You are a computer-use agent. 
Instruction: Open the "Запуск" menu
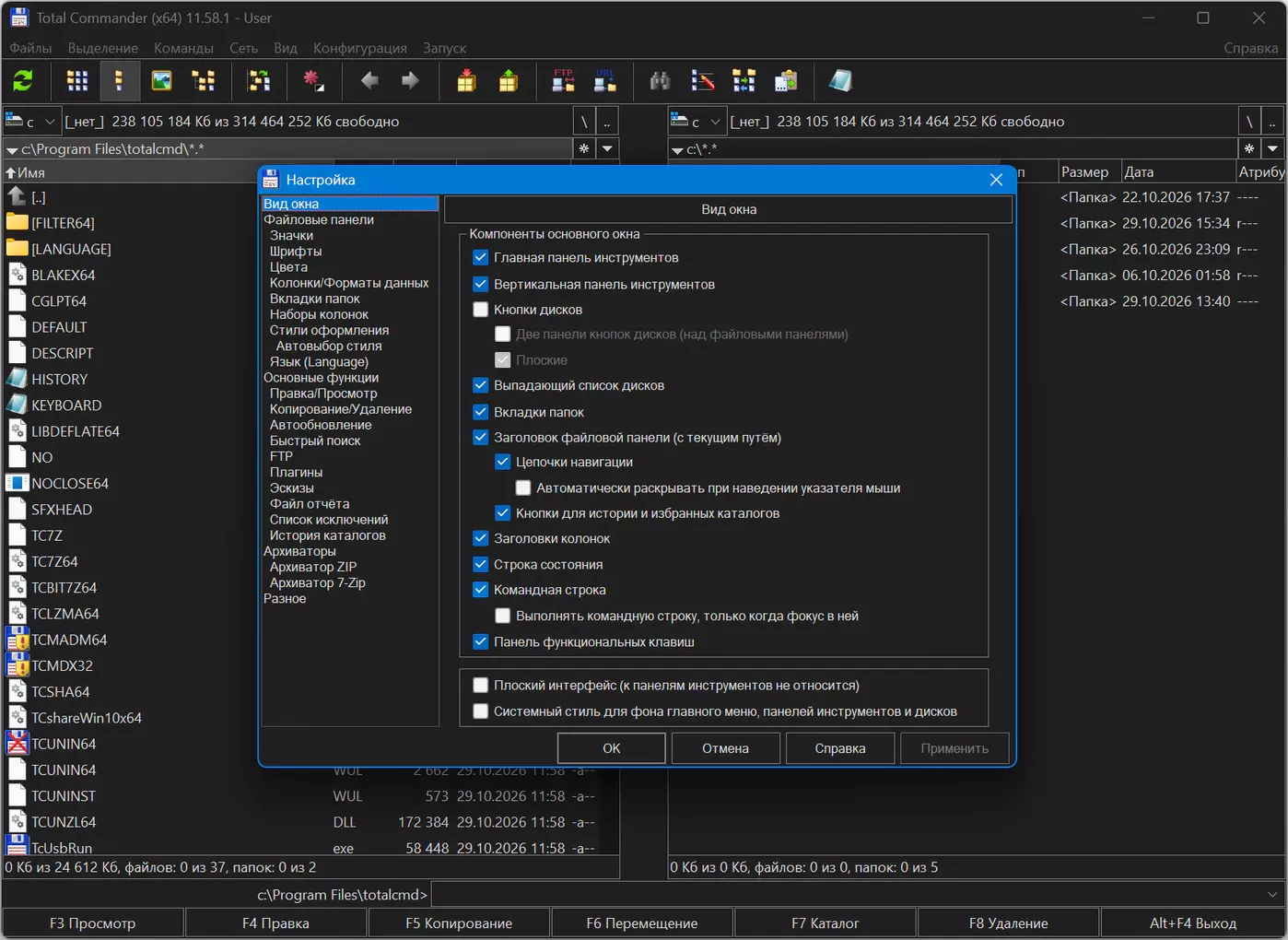point(445,48)
